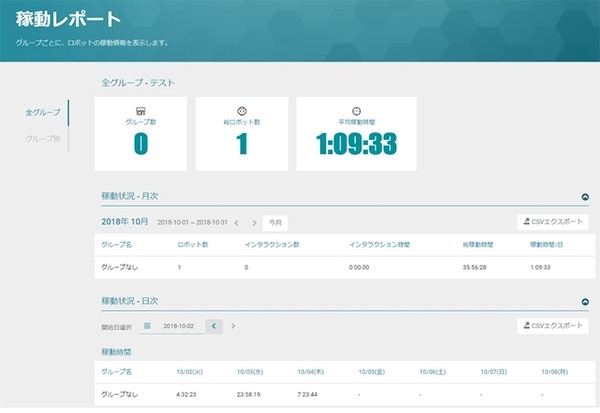600x413 pixels.
Task: Sort monthly table by ロボット数 header
Action: pyautogui.click(x=192, y=244)
